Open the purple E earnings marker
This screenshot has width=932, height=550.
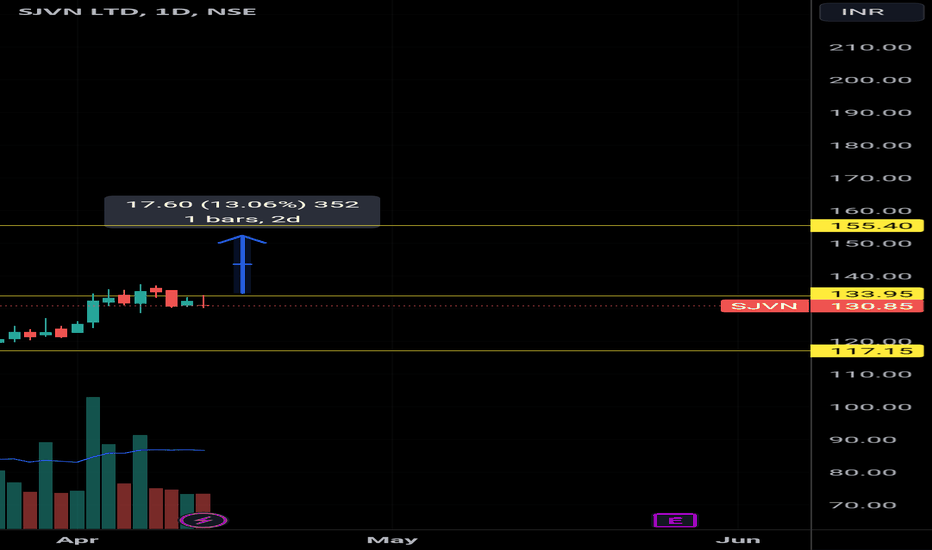click(675, 521)
